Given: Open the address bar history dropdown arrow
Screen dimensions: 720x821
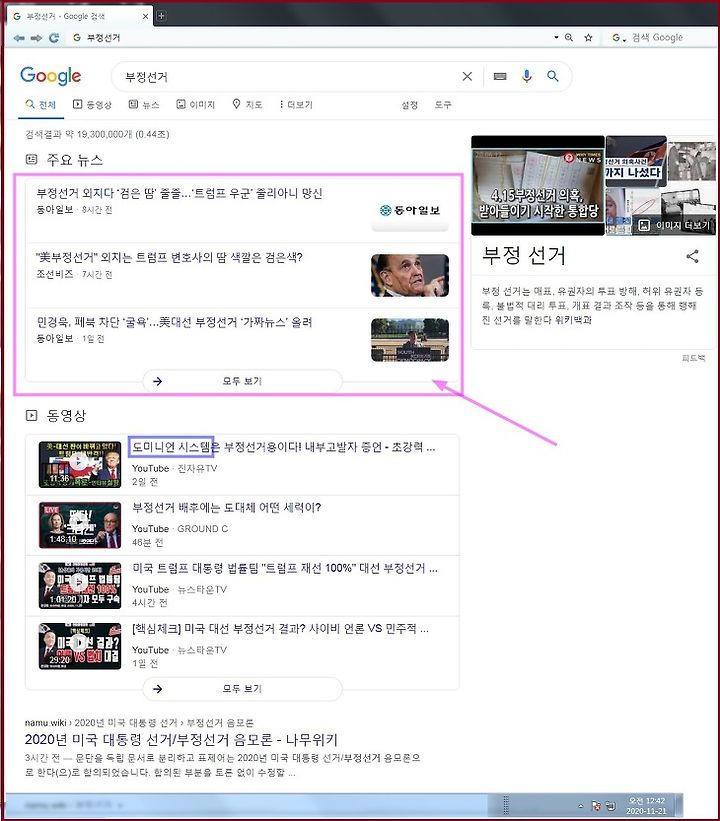Looking at the screenshot, I should (x=556, y=38).
